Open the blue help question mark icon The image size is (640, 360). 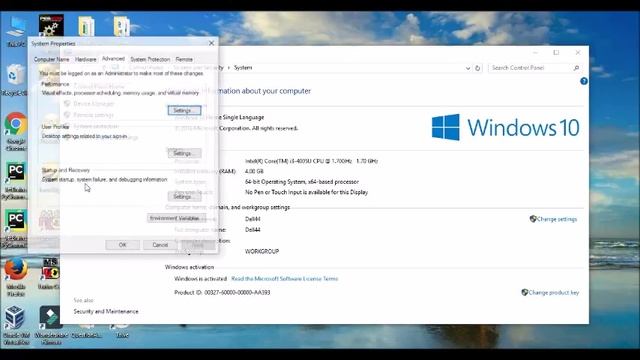coord(584,81)
